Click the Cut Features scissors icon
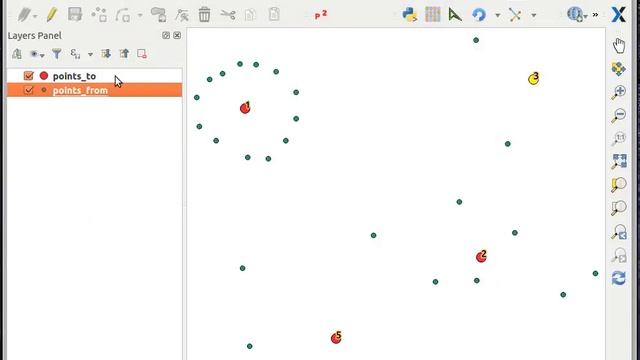 [228, 15]
